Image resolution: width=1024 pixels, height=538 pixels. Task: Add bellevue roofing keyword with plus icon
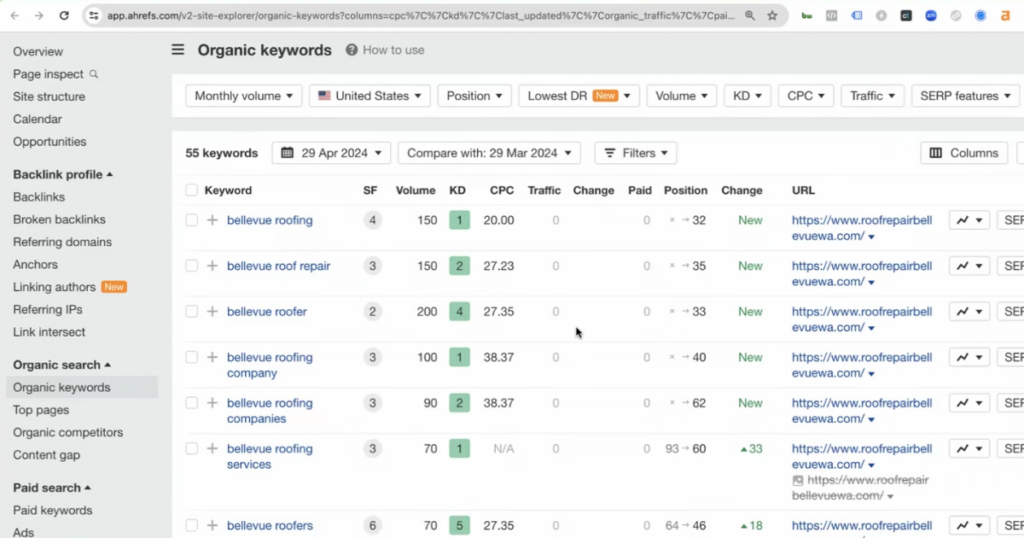pos(212,220)
